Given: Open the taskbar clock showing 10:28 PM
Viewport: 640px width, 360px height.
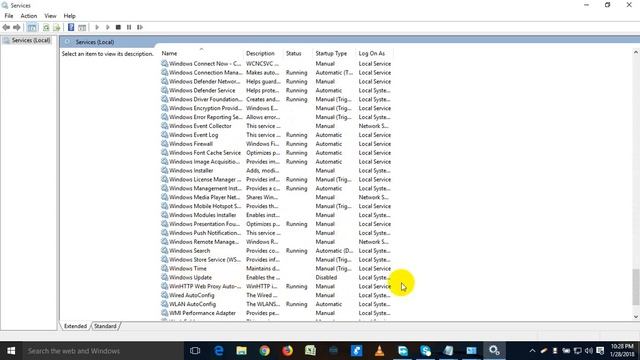Looking at the screenshot, I should click(622, 351).
